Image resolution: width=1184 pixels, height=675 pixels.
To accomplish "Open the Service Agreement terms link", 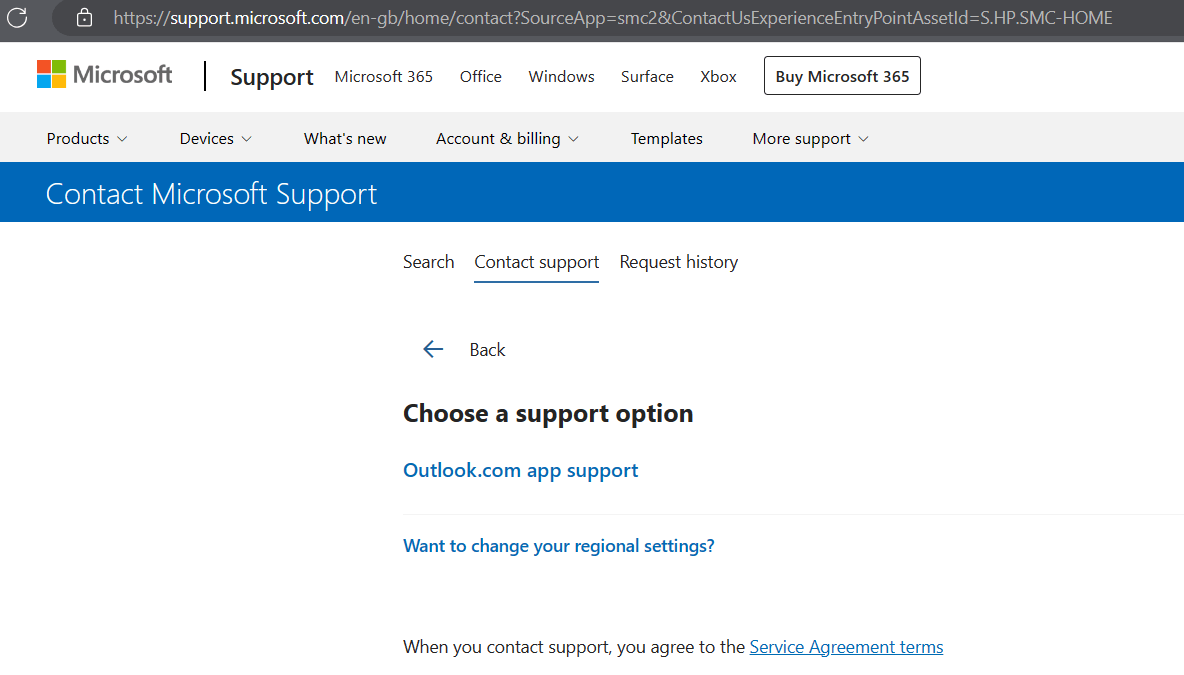I will coord(846,647).
